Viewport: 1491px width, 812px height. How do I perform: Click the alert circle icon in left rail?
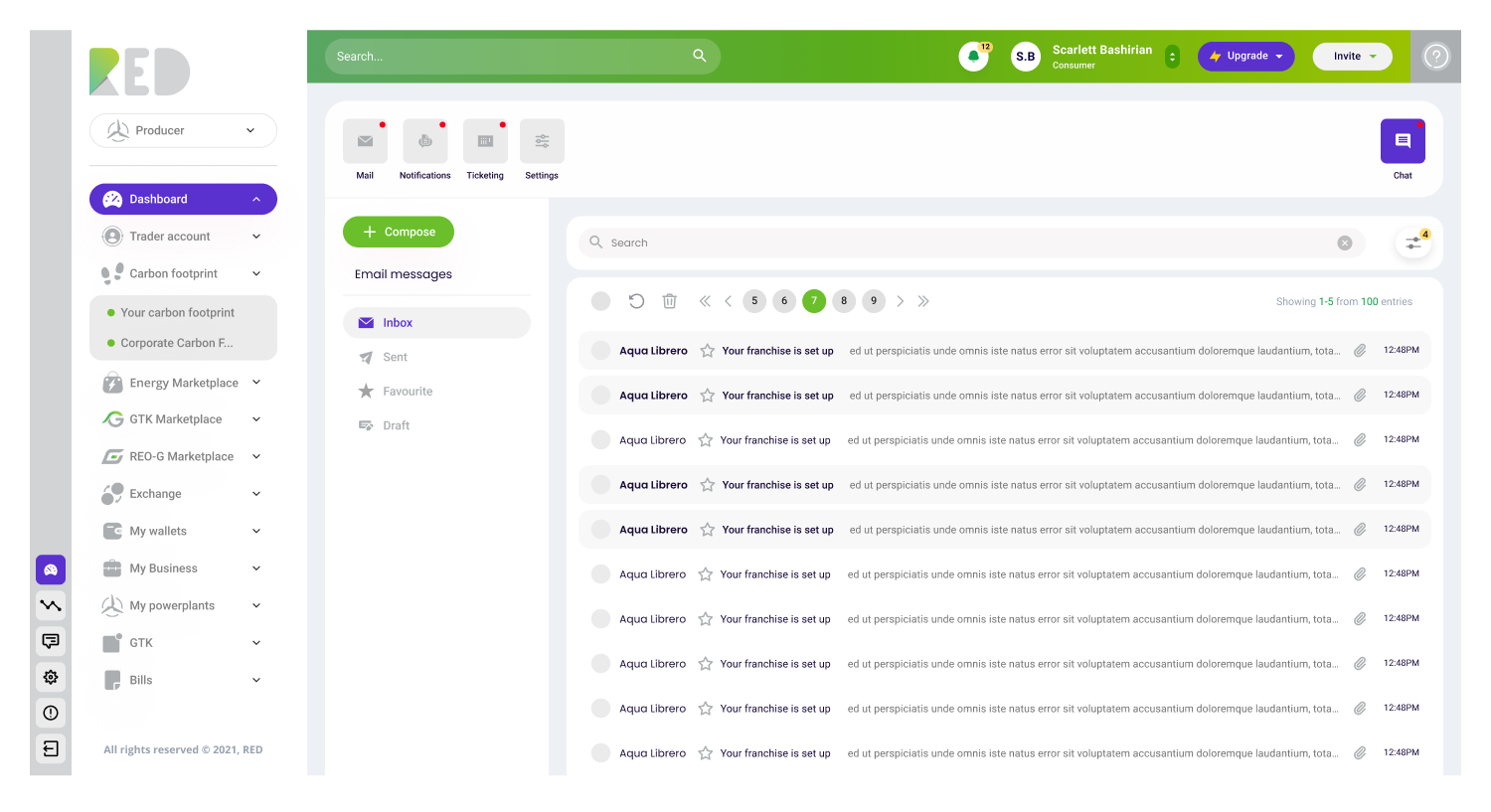pyautogui.click(x=51, y=713)
